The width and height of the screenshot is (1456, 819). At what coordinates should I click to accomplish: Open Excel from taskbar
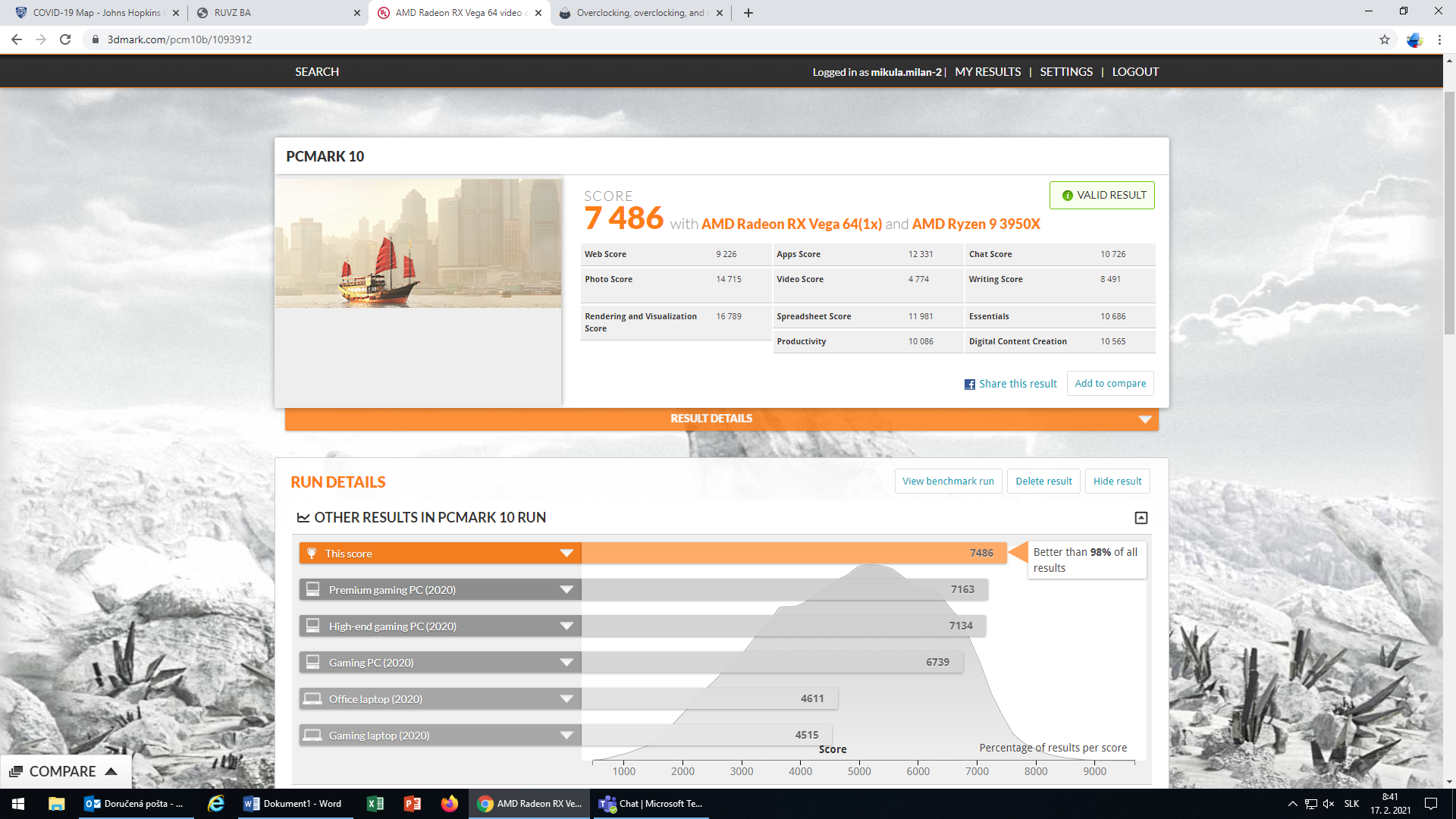point(375,804)
